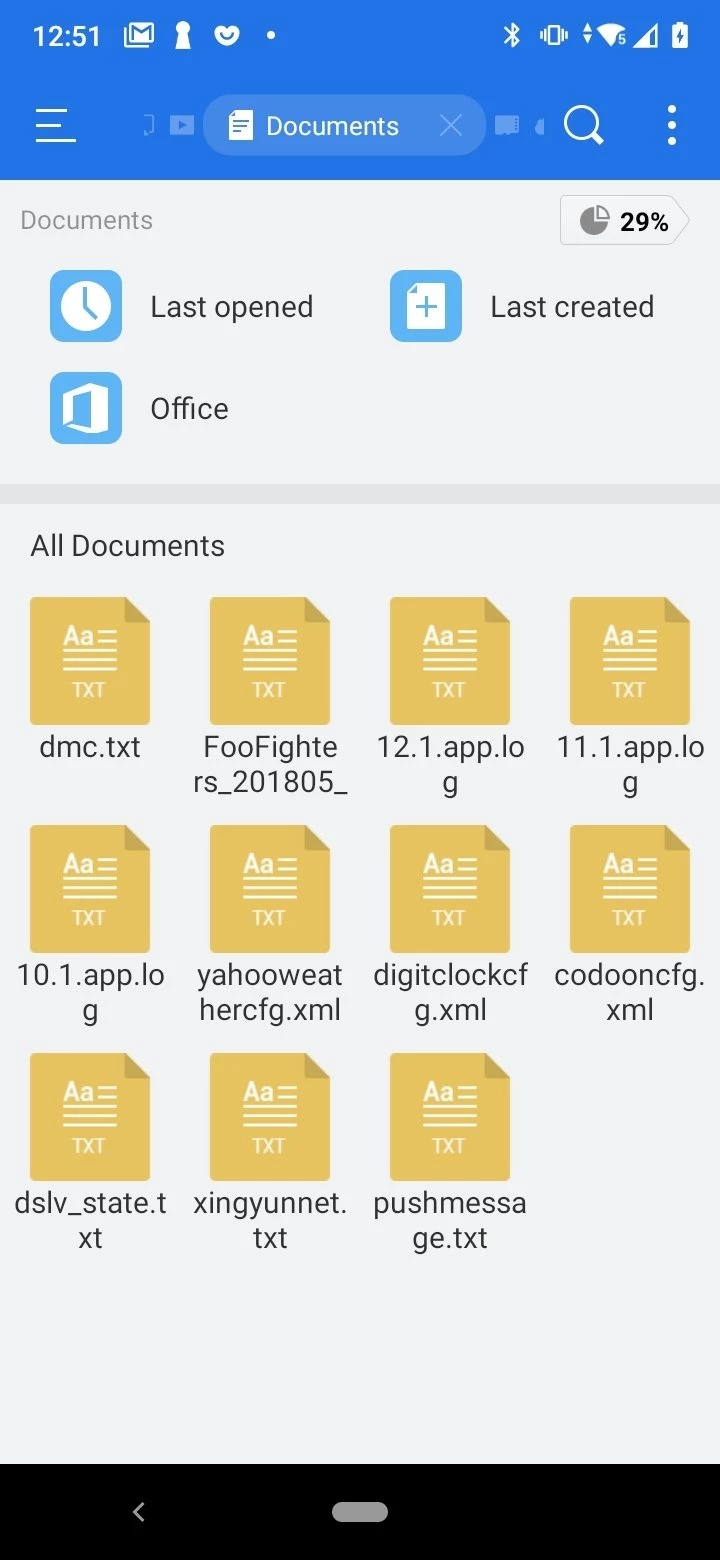
Task: Open the Last created plus-file icon
Action: 426,306
